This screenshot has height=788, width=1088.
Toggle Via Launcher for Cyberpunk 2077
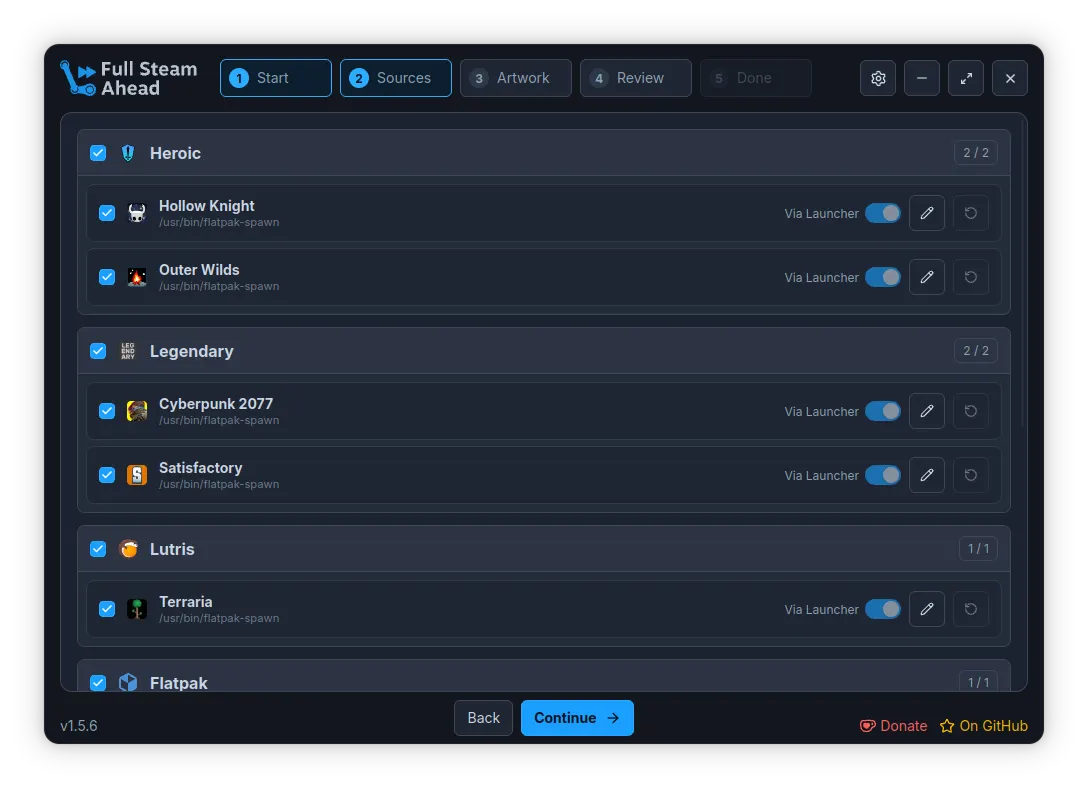(x=883, y=411)
